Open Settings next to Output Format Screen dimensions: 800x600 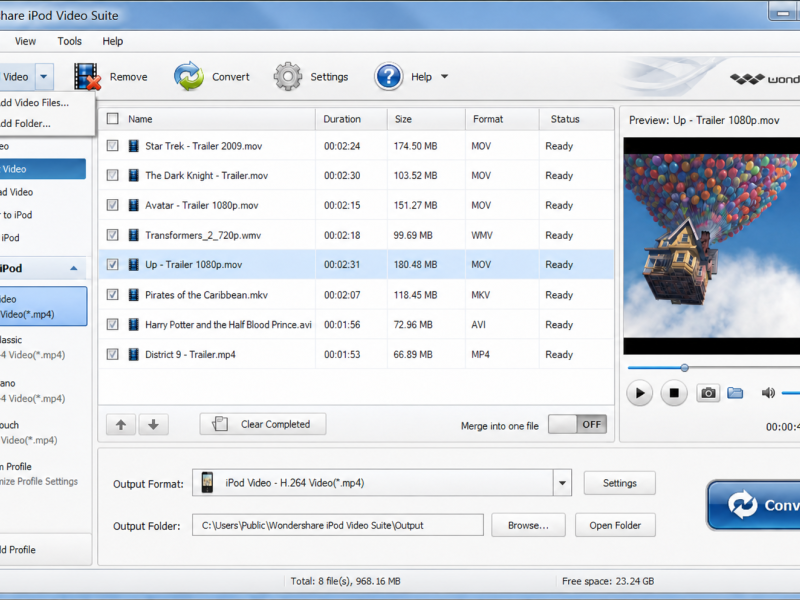[x=619, y=483]
